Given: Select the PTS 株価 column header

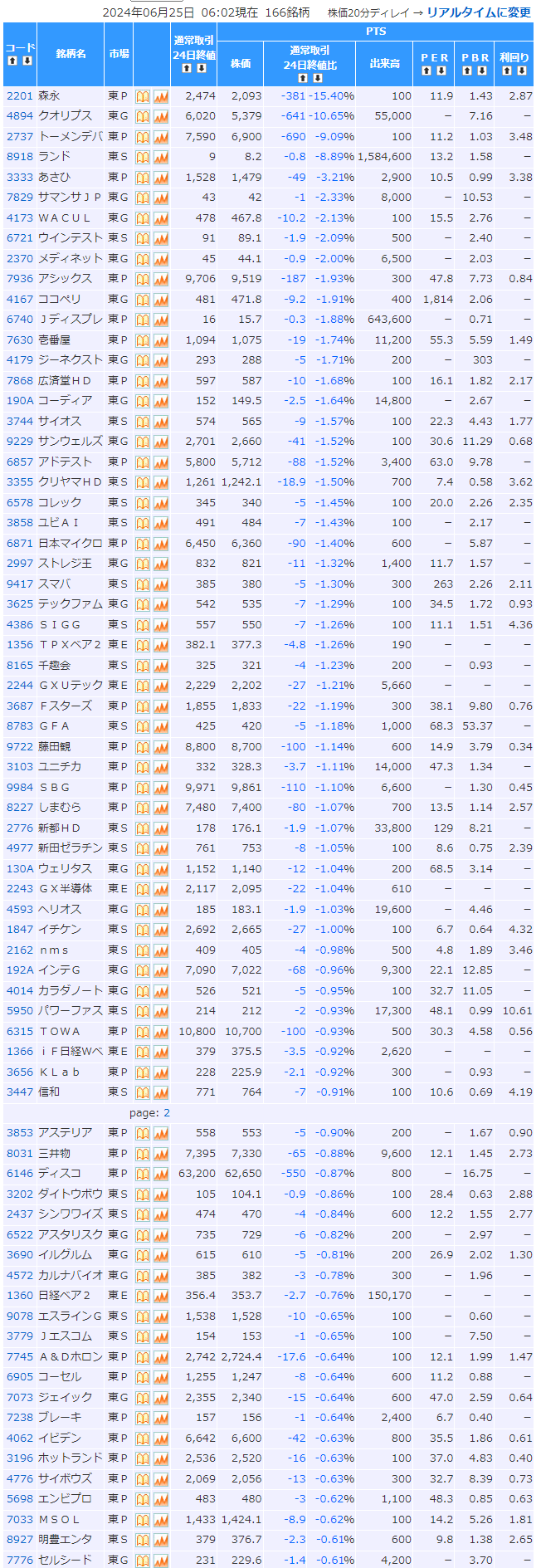Looking at the screenshot, I should 241,63.
